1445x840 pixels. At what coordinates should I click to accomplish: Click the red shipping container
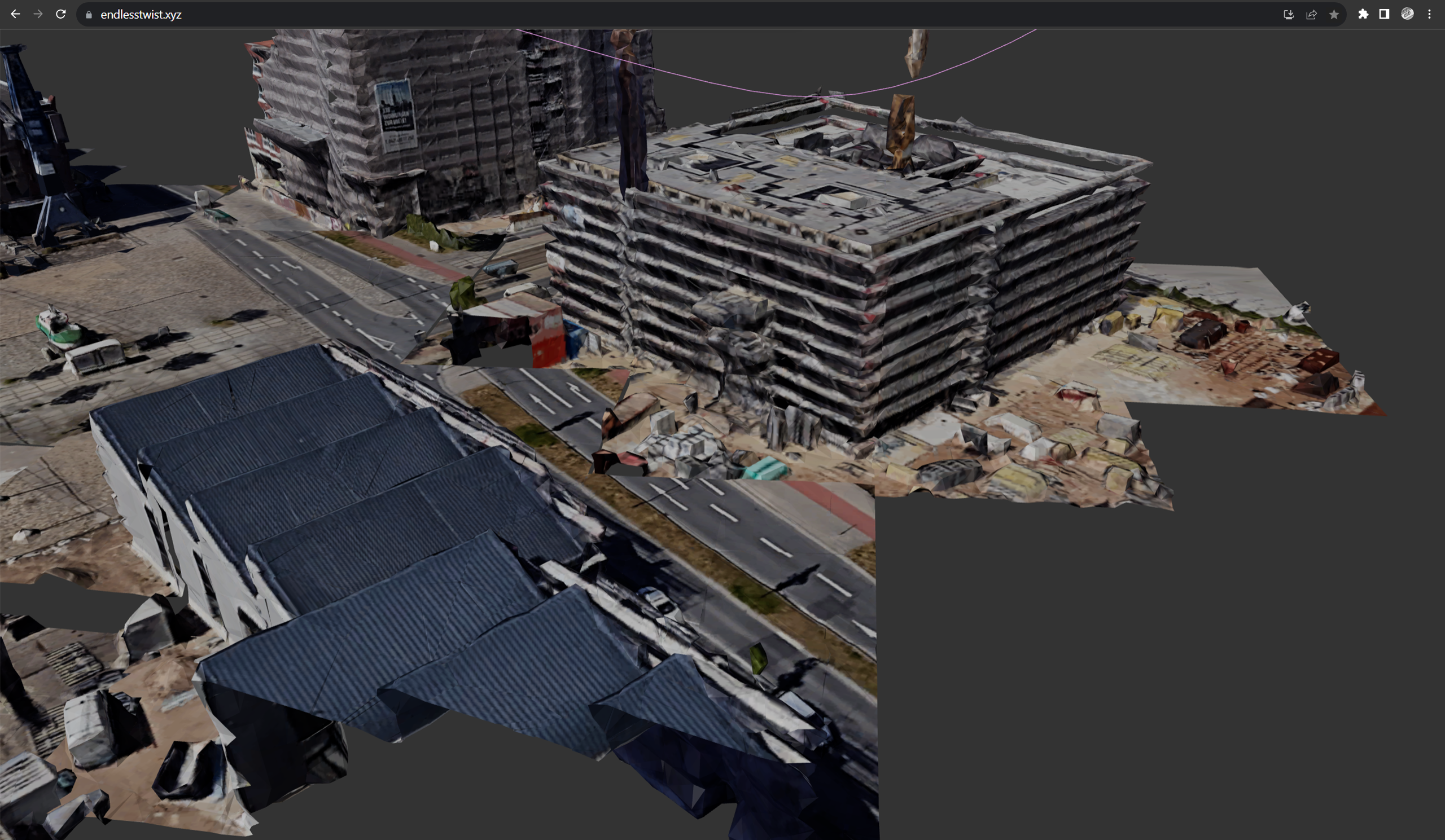(x=548, y=338)
